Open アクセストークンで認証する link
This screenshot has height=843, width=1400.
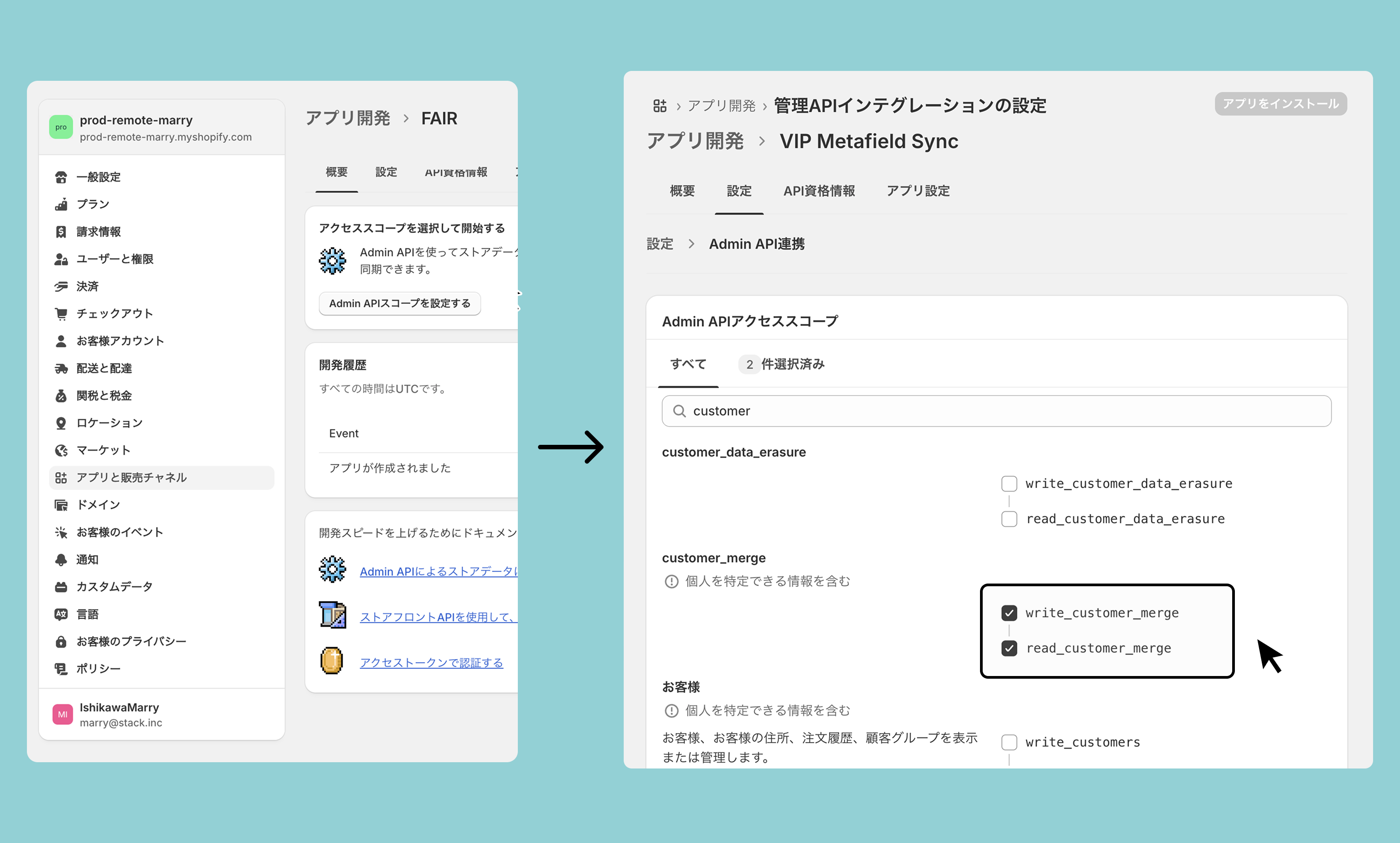(431, 663)
